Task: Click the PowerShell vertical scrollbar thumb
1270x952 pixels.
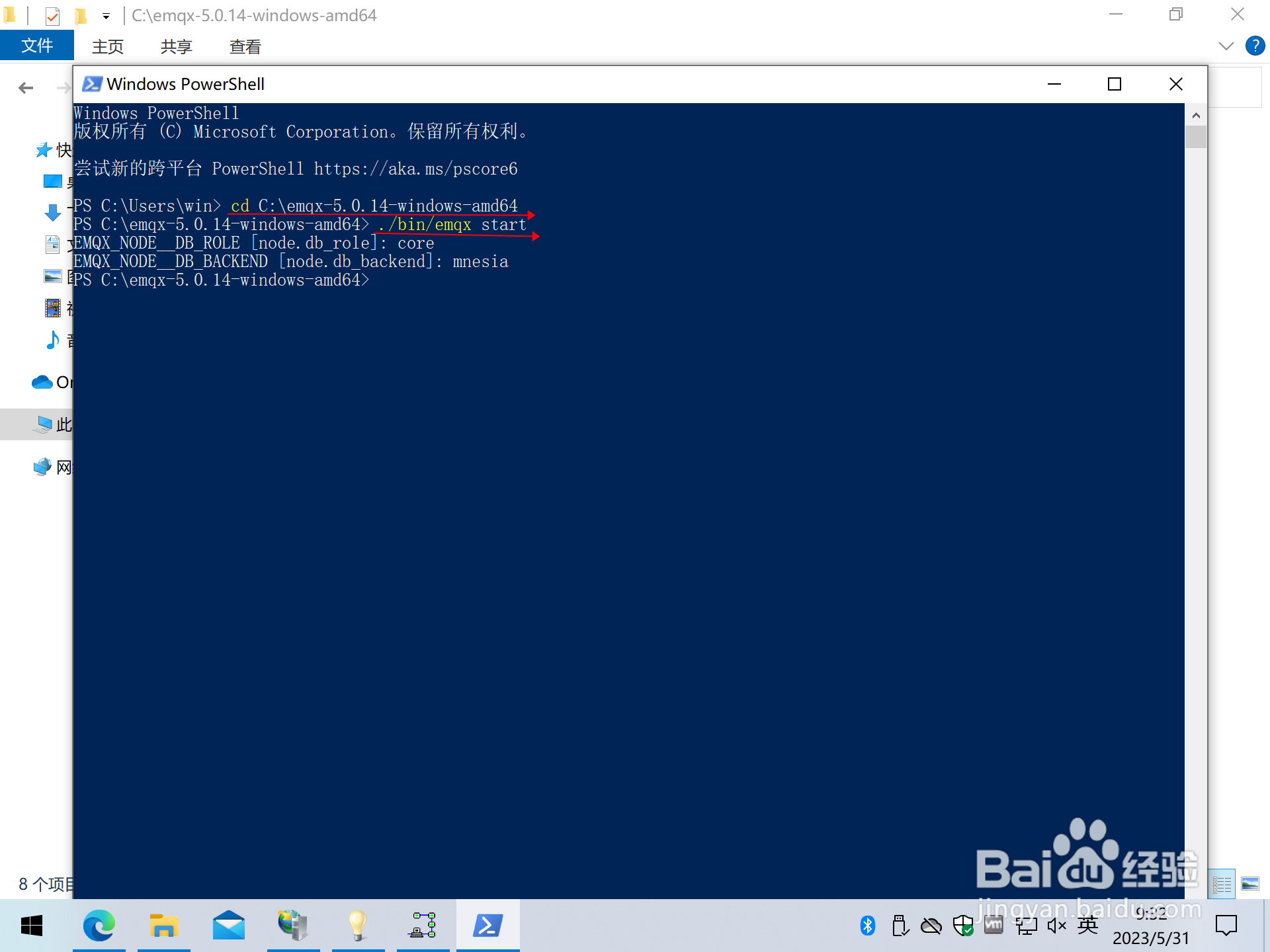Action: [1196, 137]
